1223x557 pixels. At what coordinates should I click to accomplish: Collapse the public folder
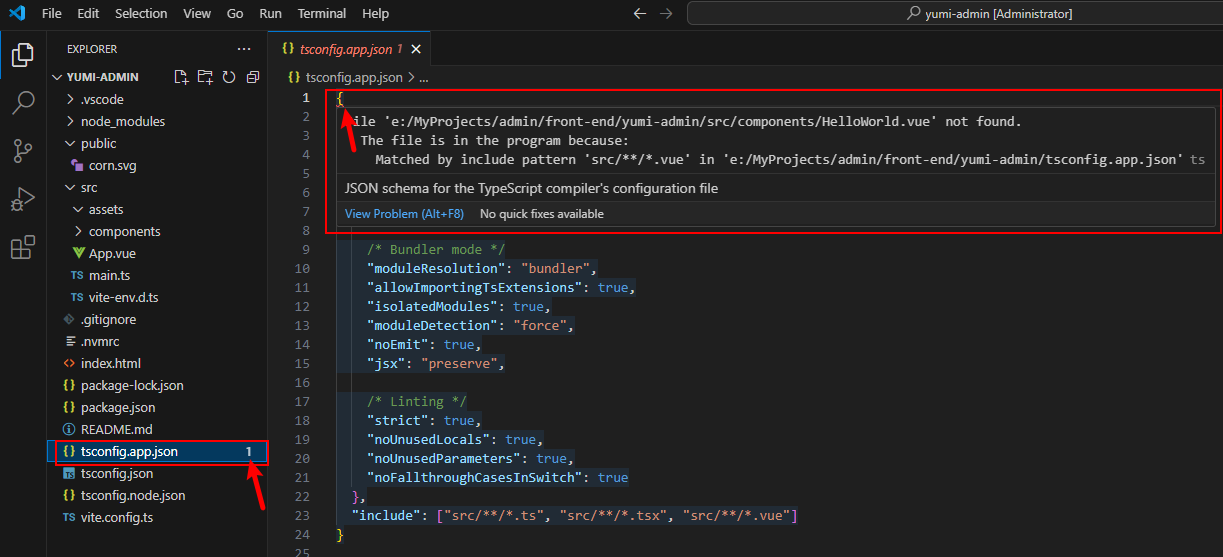[x=98, y=143]
